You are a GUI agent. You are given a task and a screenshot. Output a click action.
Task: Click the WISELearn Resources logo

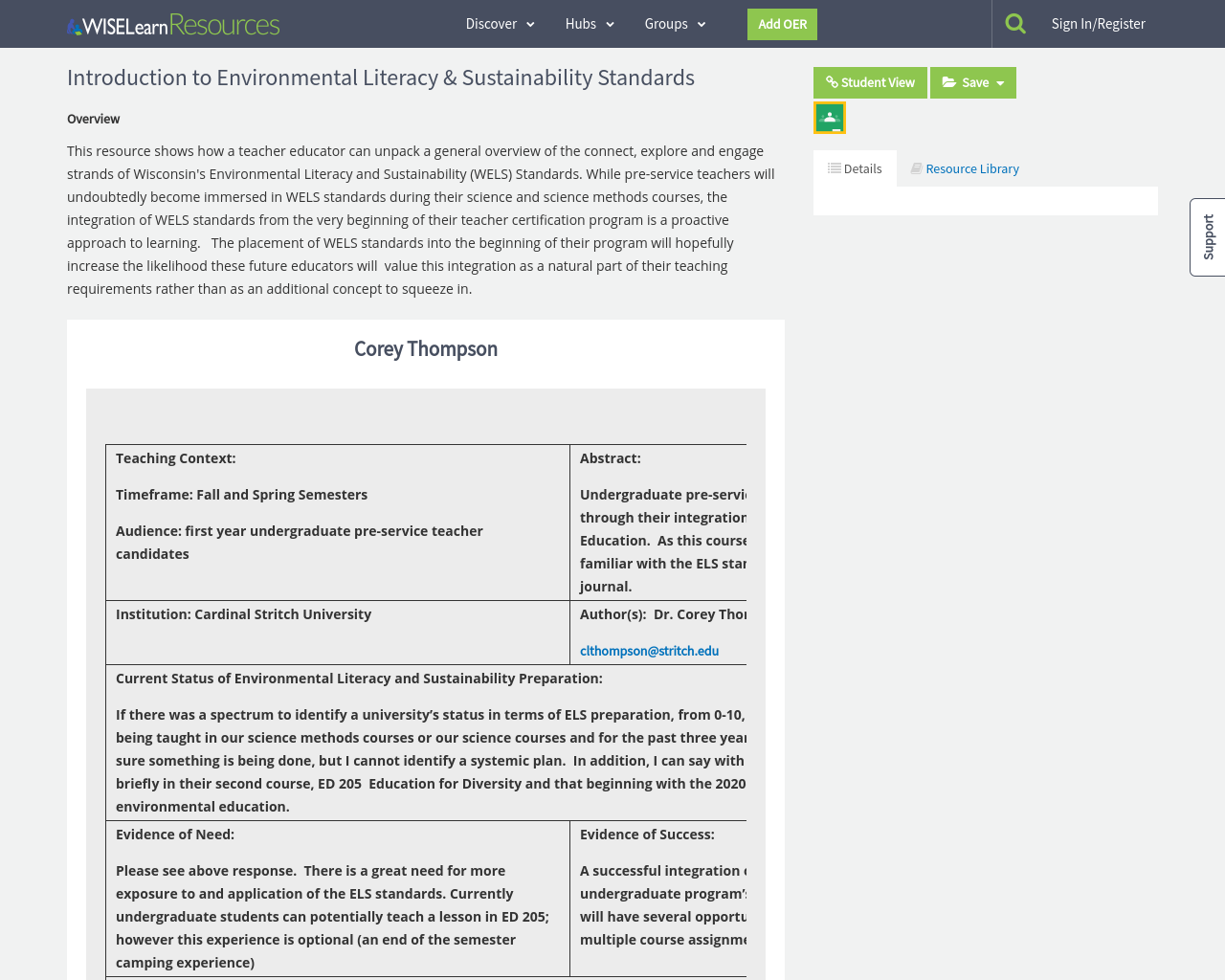[172, 22]
